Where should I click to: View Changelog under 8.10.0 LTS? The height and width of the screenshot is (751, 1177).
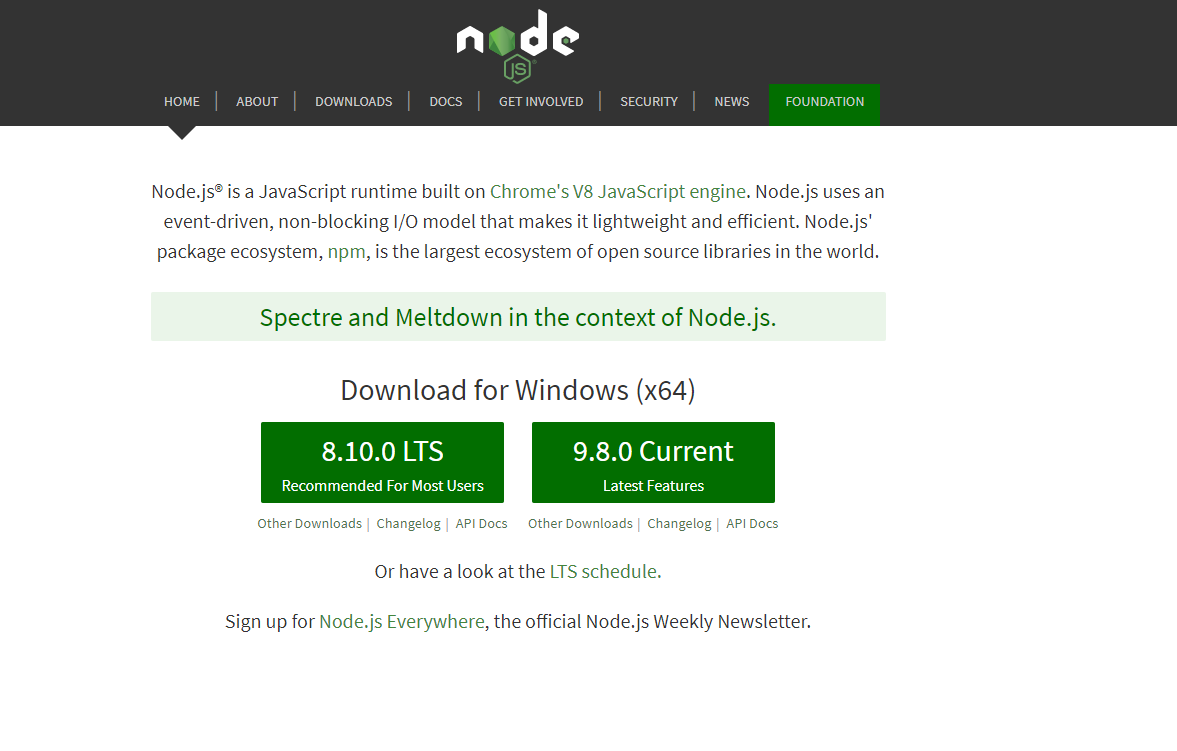[408, 523]
